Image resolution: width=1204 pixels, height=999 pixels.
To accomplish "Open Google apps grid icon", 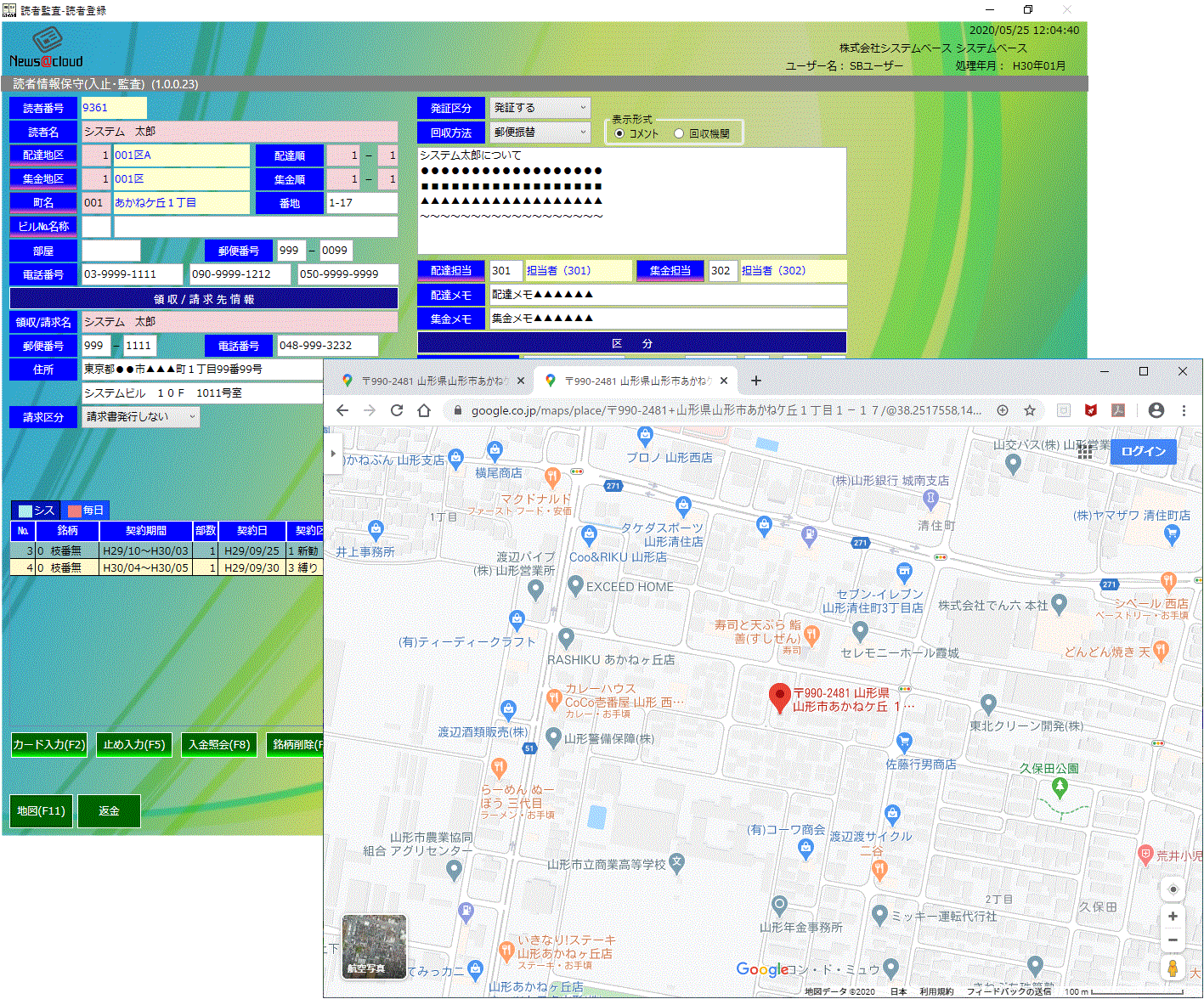I will coord(1085,452).
